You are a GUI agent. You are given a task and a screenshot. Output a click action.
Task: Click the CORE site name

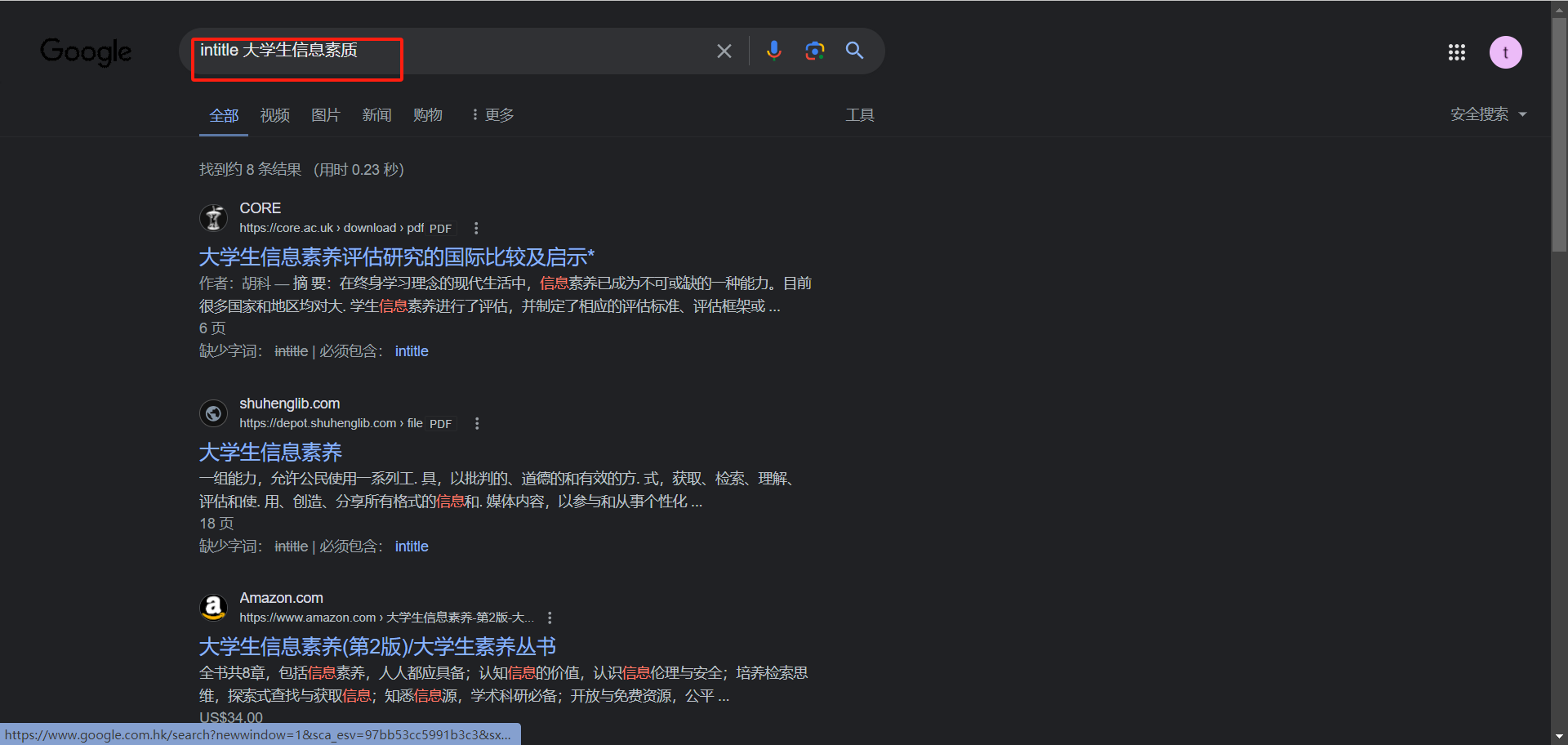point(260,208)
